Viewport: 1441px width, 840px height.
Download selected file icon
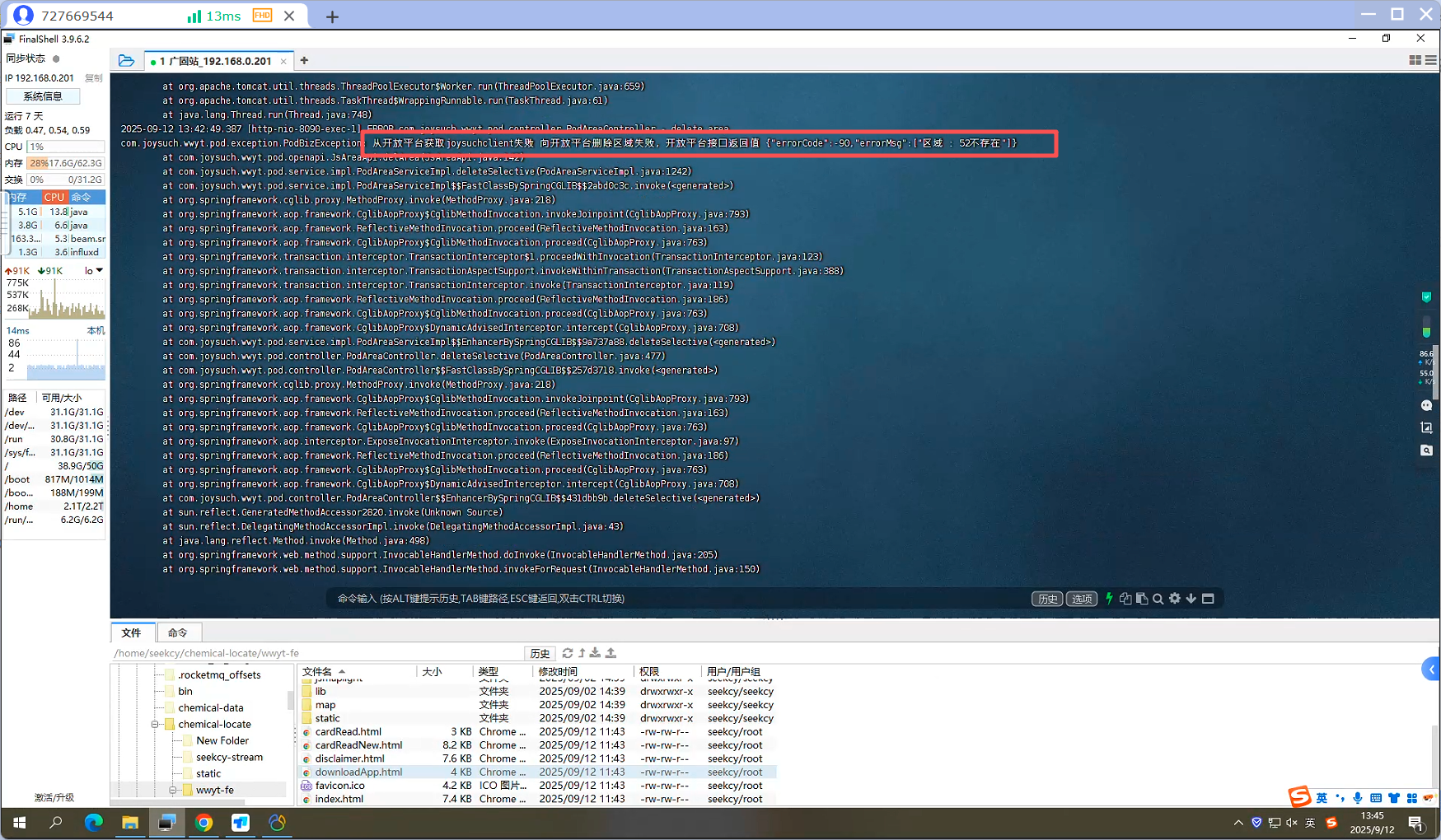(x=595, y=653)
